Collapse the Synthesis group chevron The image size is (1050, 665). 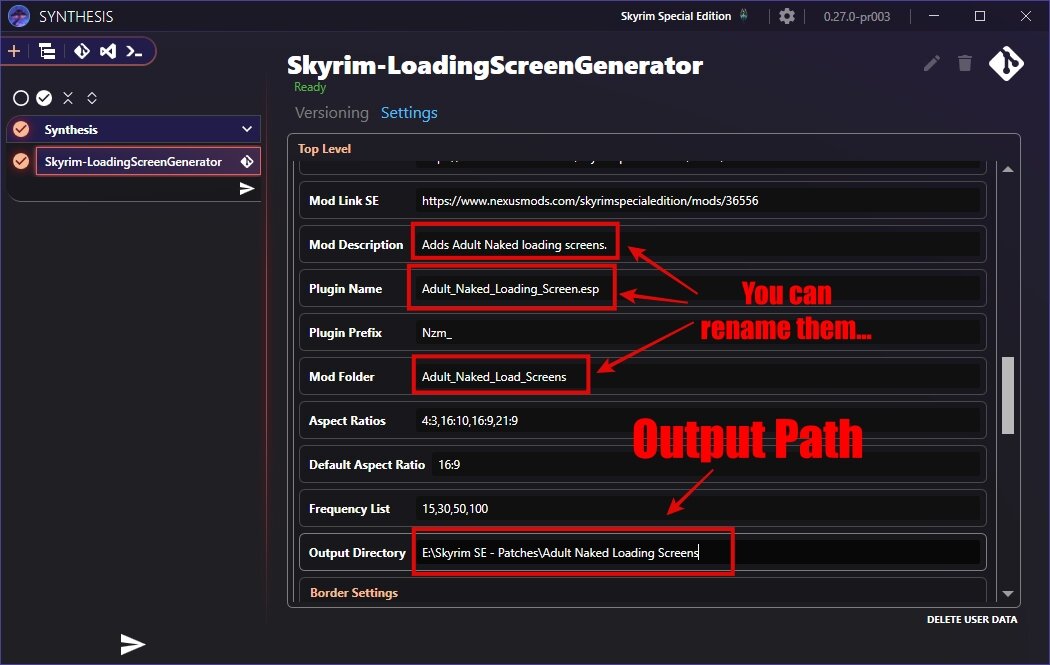[247, 129]
